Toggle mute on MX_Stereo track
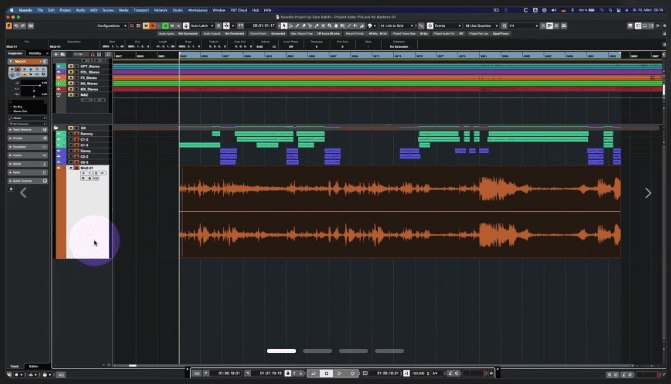Screen dimensions: 671x384 point(71,89)
